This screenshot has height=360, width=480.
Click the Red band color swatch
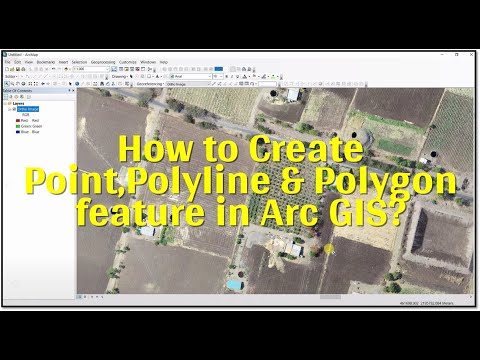(x=18, y=120)
